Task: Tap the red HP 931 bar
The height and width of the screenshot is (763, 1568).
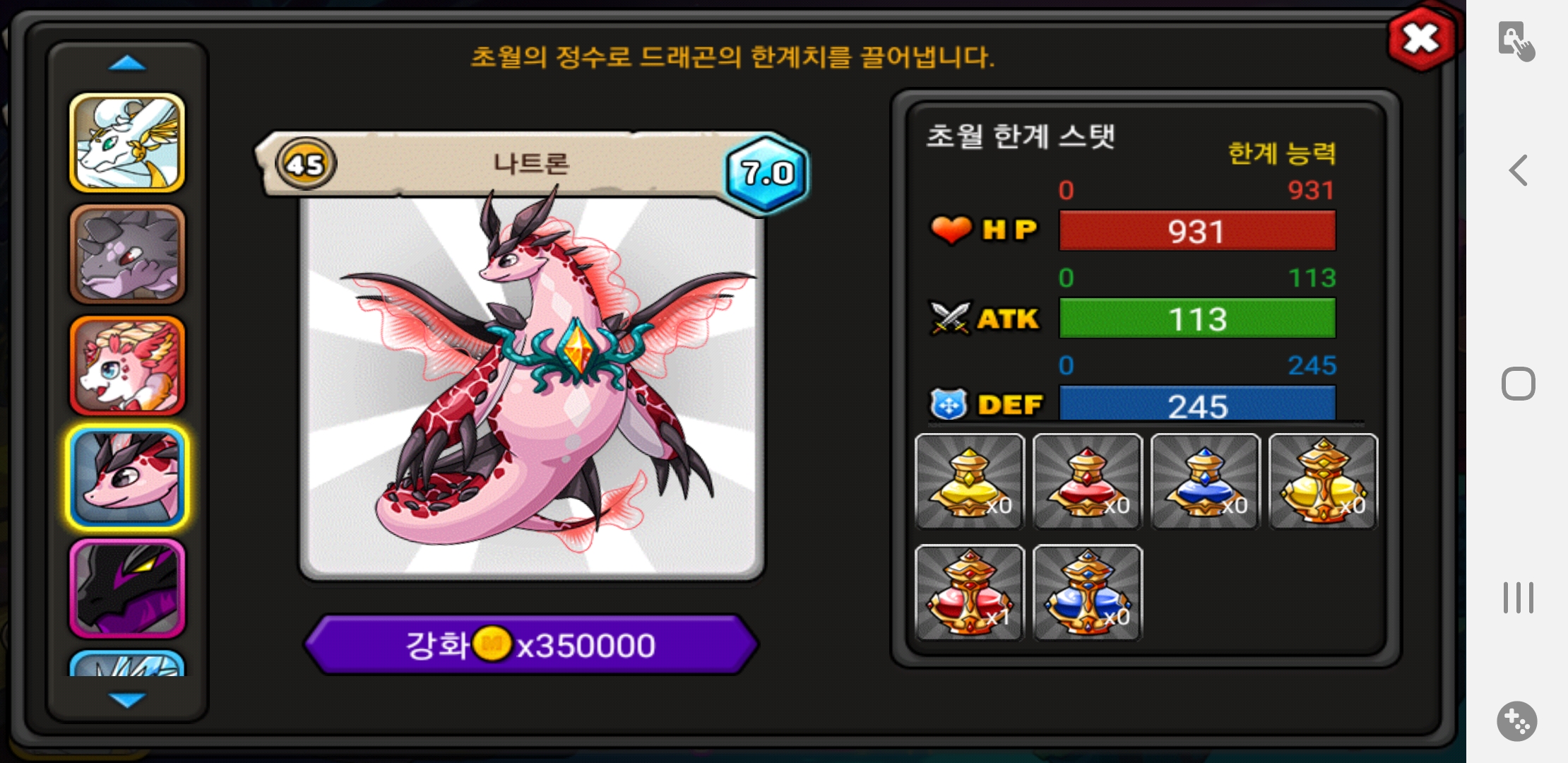Action: (1197, 231)
